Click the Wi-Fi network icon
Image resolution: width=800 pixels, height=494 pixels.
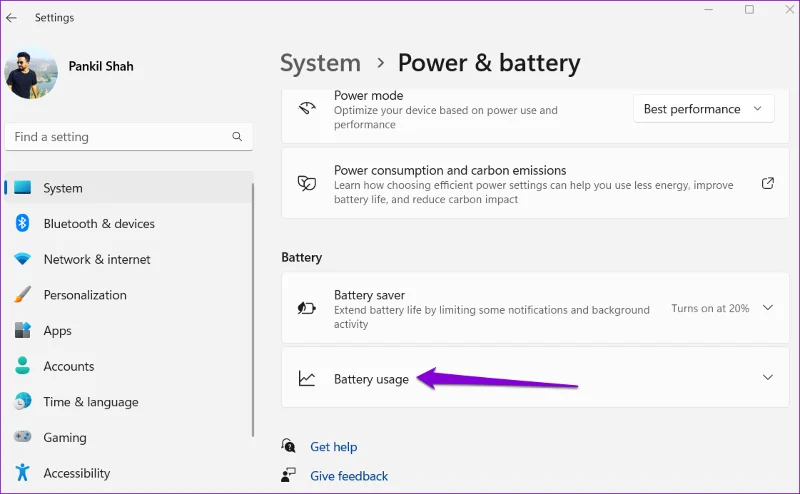click(22, 259)
